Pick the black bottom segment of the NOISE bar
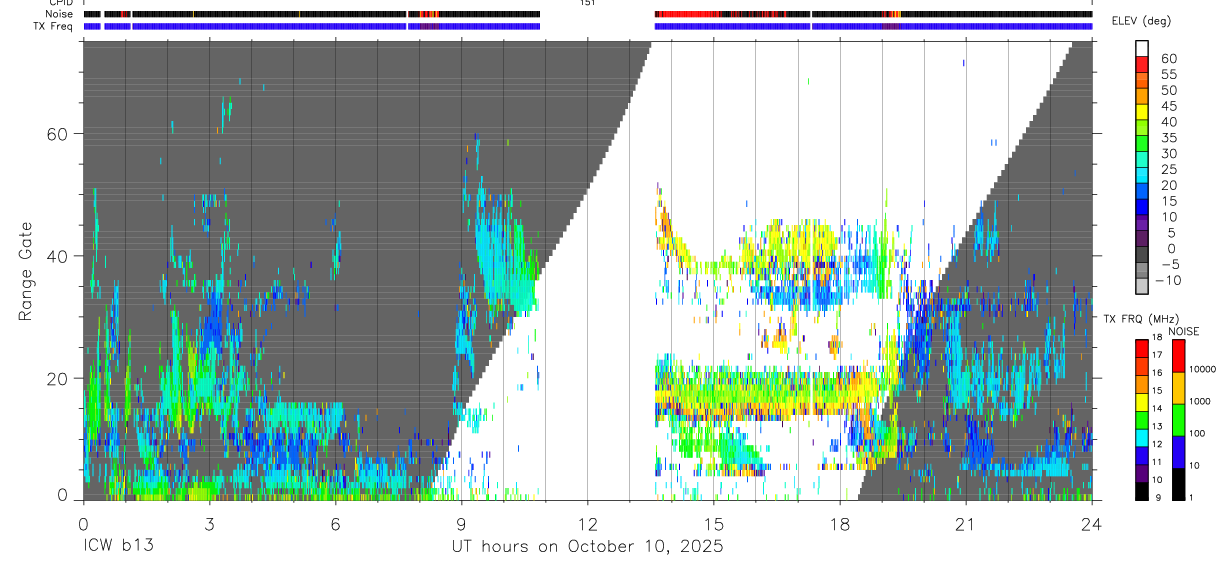The image size is (1228, 567). (1179, 483)
